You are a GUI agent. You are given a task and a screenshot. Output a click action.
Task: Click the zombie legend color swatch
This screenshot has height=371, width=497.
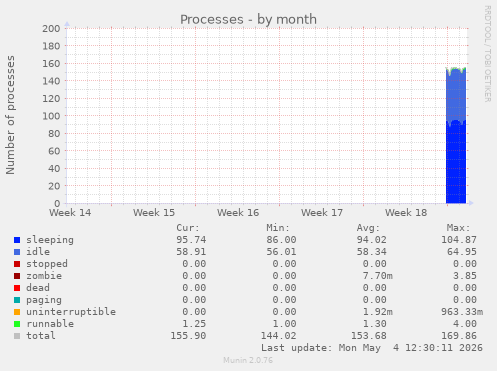17,276
